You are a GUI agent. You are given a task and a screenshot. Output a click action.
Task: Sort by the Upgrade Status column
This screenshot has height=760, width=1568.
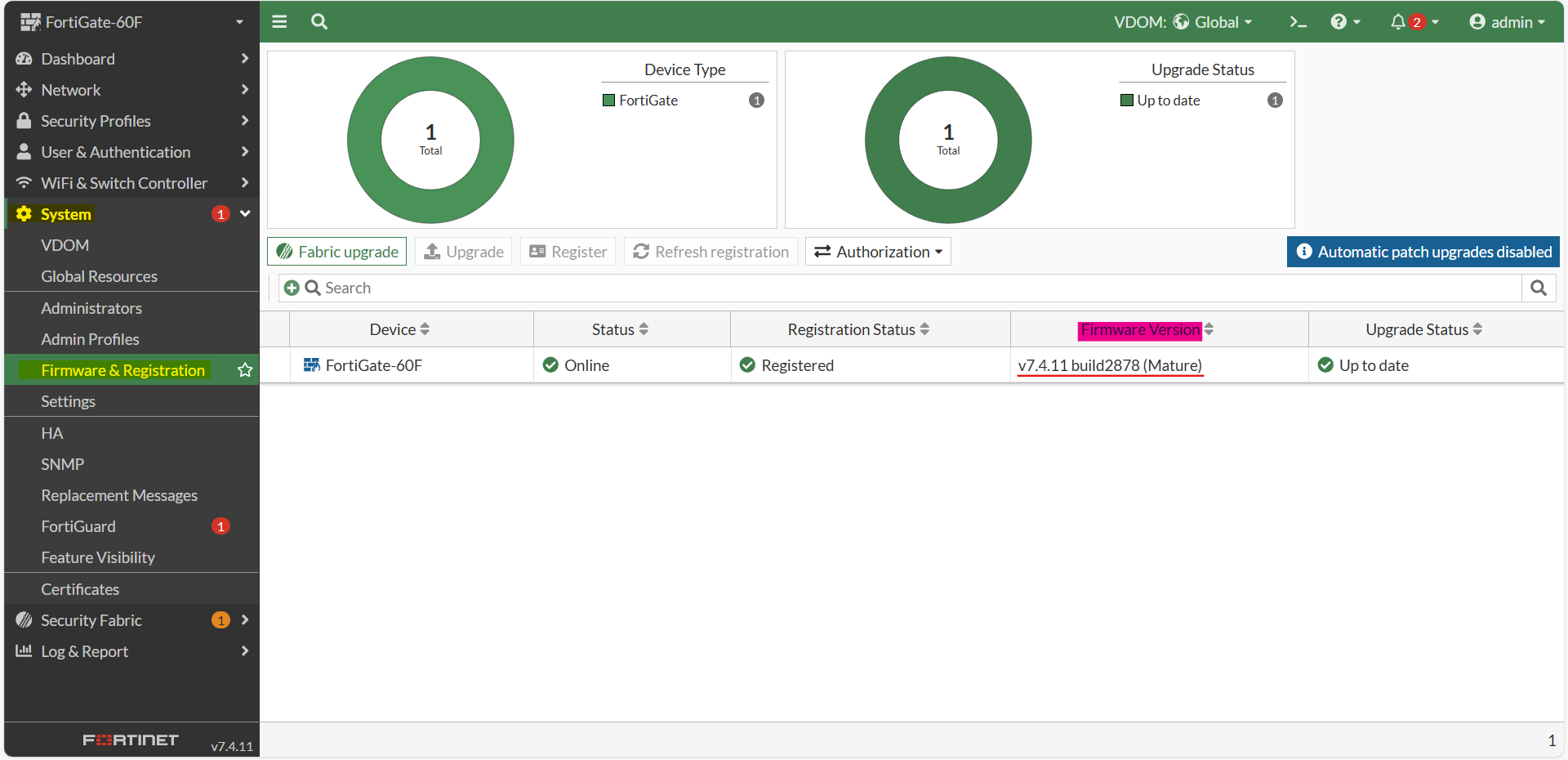pos(1437,329)
